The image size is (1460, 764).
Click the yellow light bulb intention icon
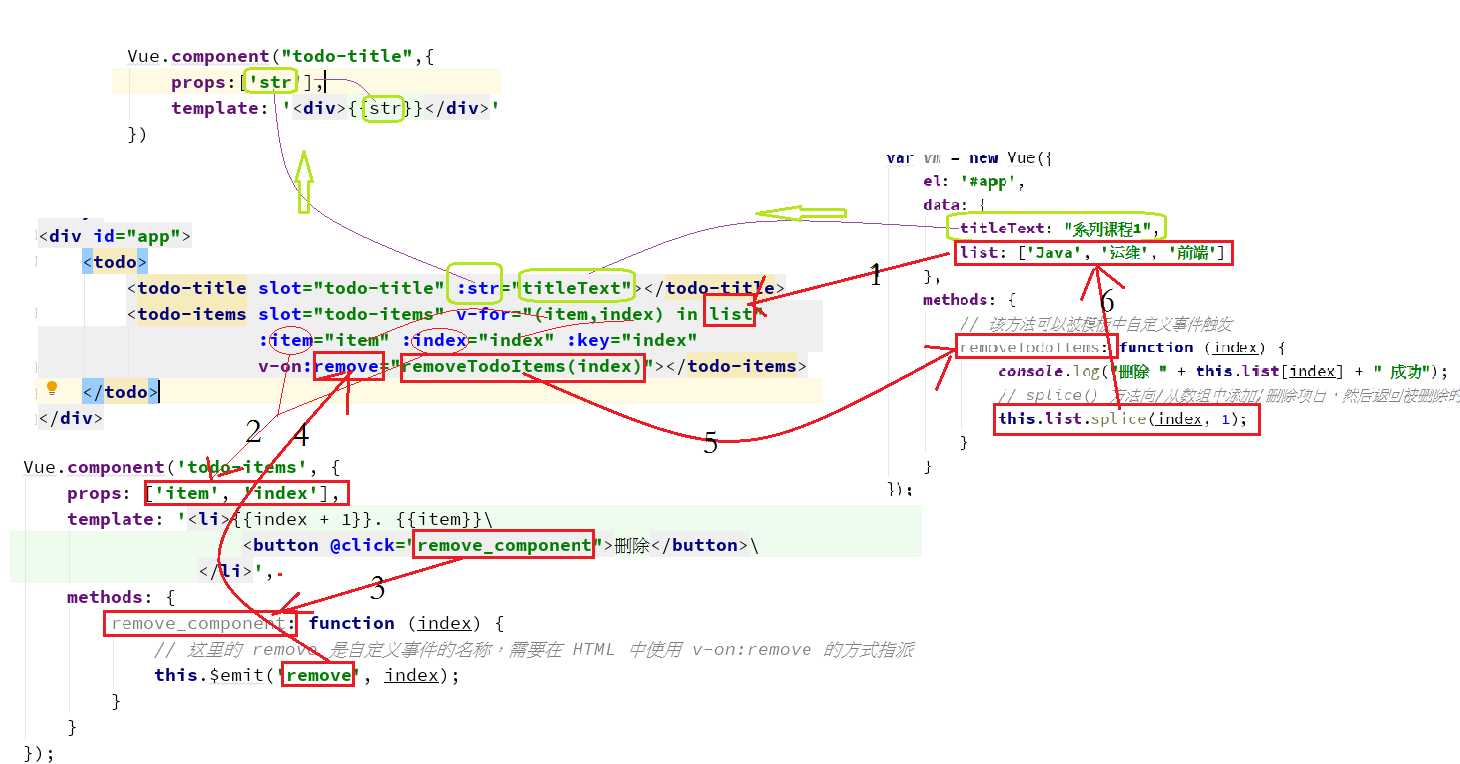point(53,388)
